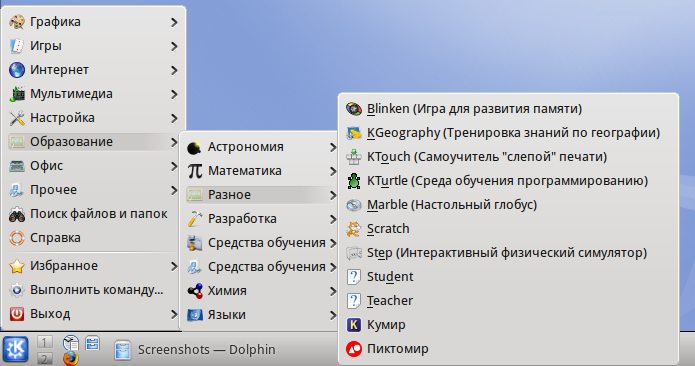The height and width of the screenshot is (366, 695).
Task: Expand the Интернет submenu arrow
Action: pyautogui.click(x=174, y=70)
